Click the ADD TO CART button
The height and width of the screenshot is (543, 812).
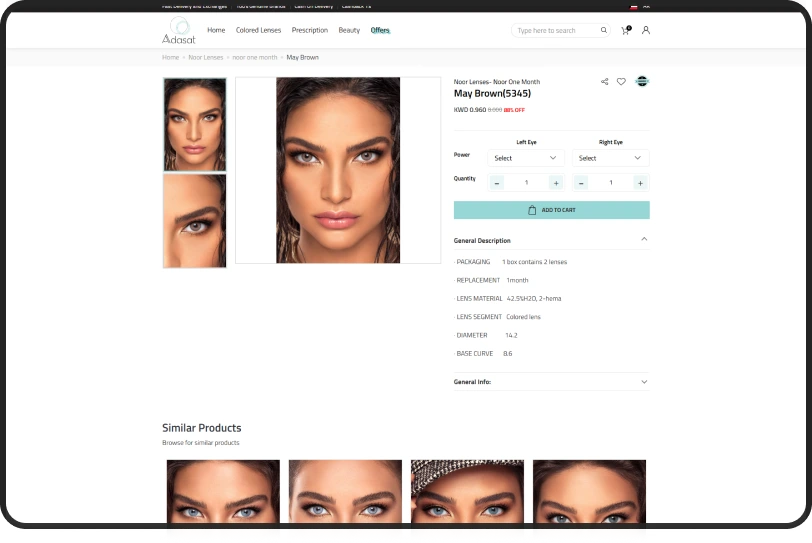click(x=552, y=210)
